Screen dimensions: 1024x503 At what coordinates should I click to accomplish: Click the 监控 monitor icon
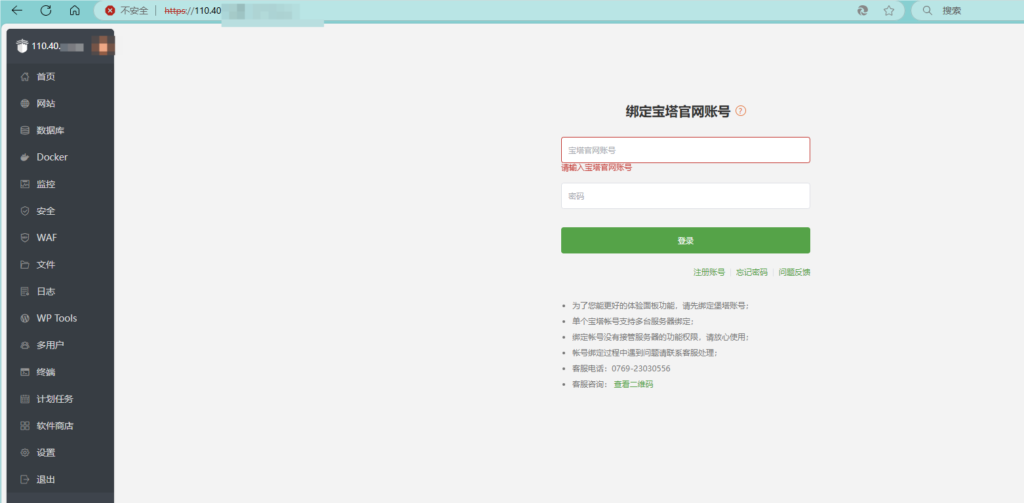[x=25, y=184]
